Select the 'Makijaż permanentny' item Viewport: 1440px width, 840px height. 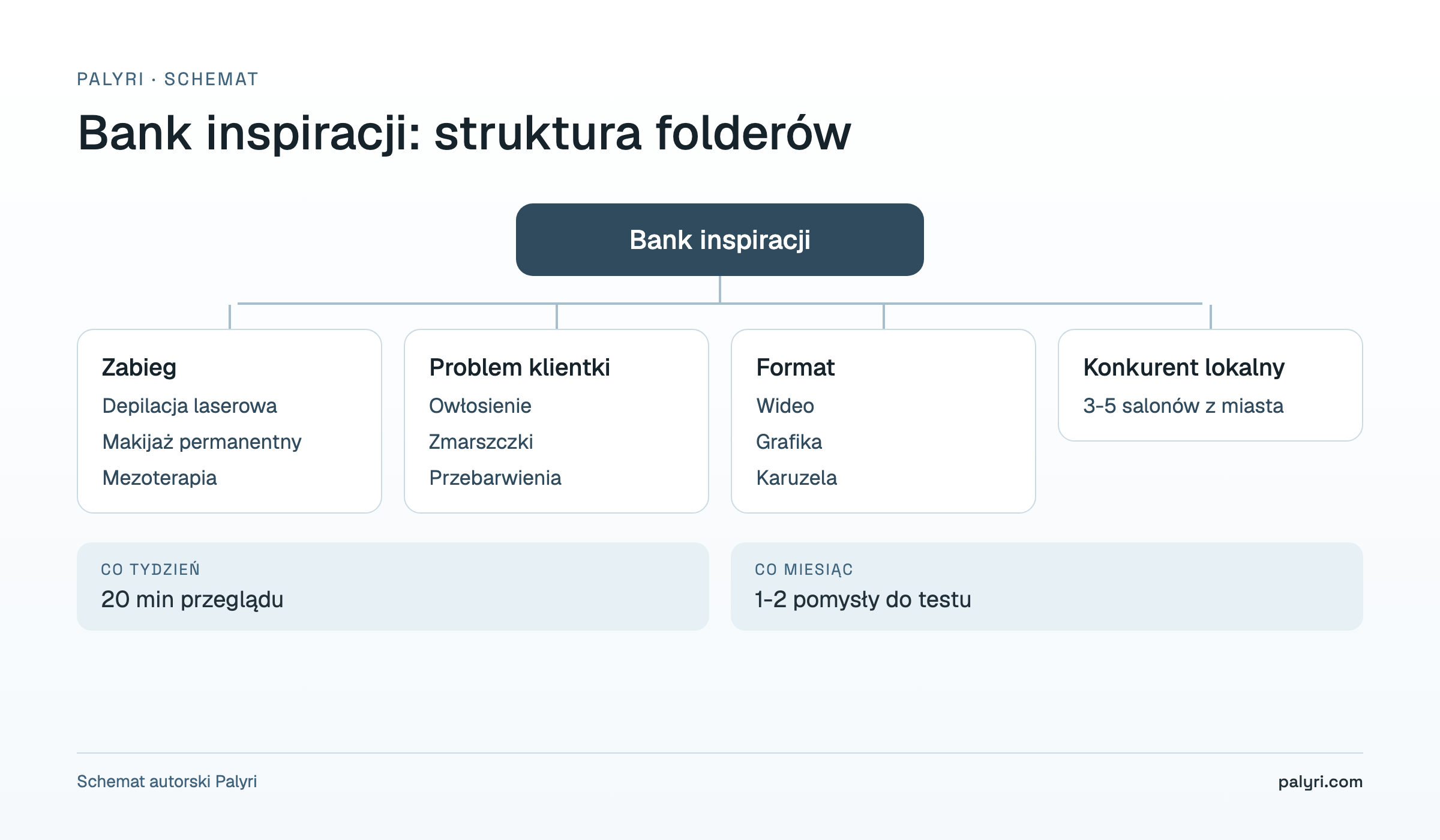click(202, 442)
